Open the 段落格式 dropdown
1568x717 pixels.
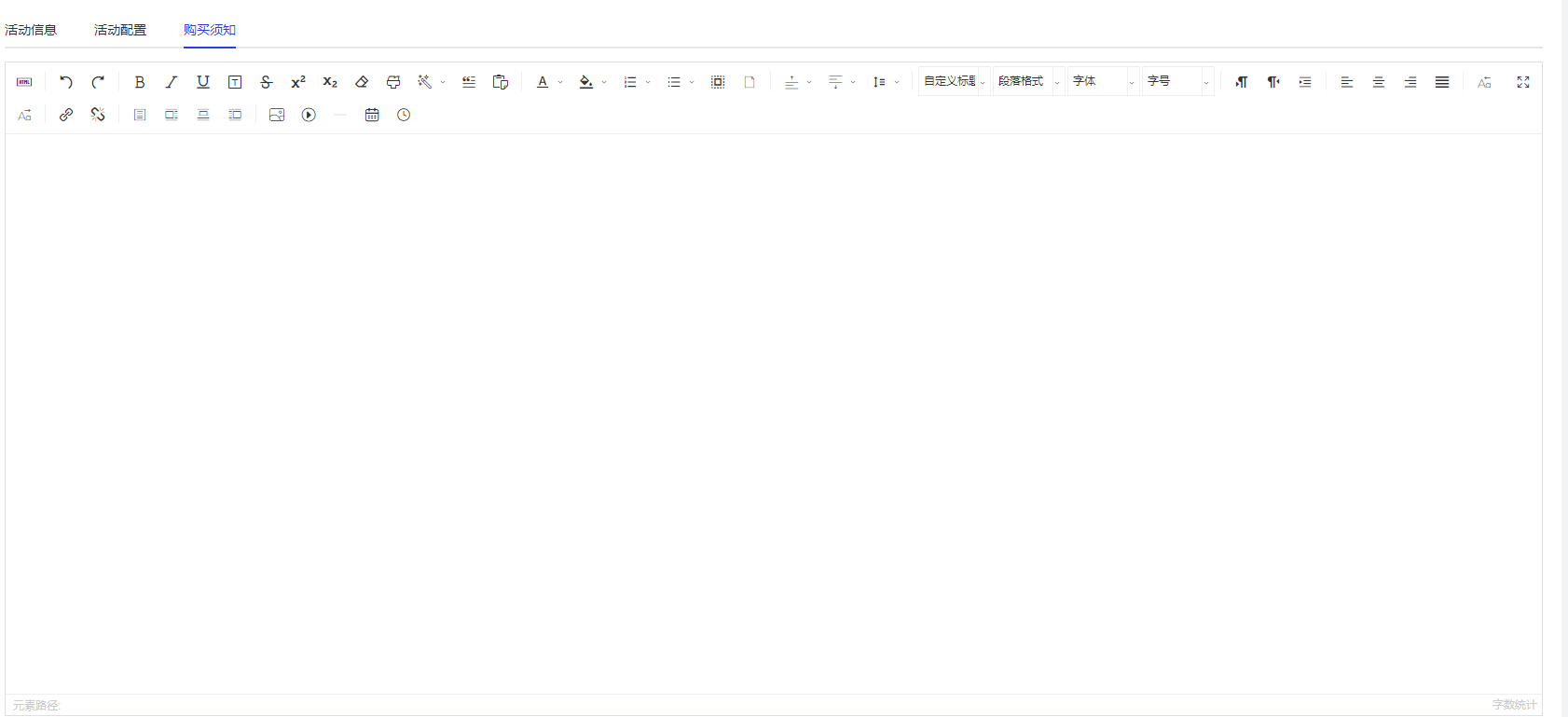pyautogui.click(x=1029, y=81)
